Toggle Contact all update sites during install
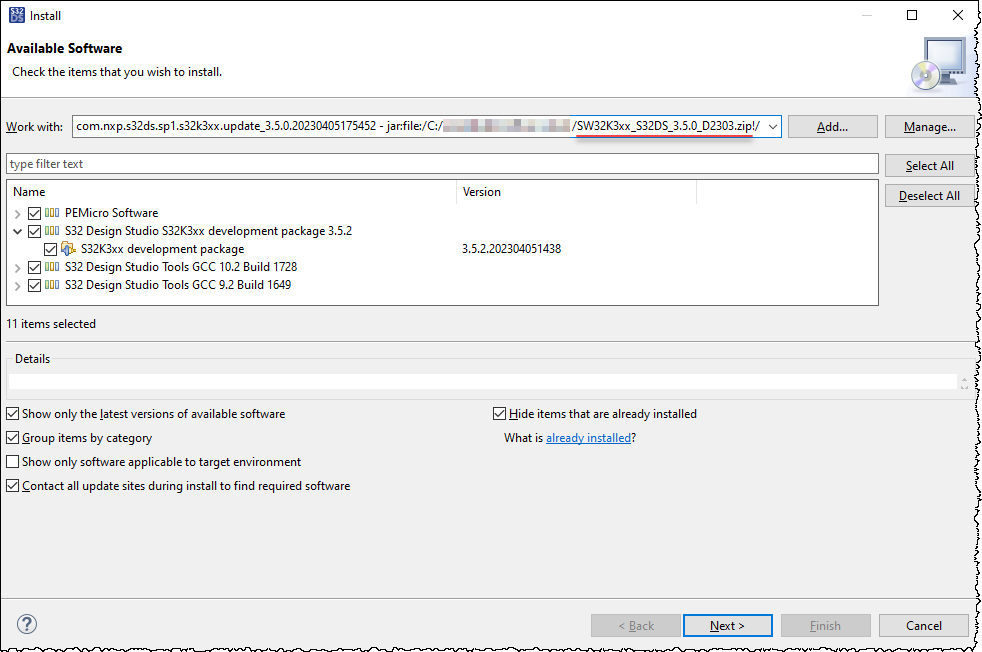Image resolution: width=982 pixels, height=652 pixels. pyautogui.click(x=13, y=485)
